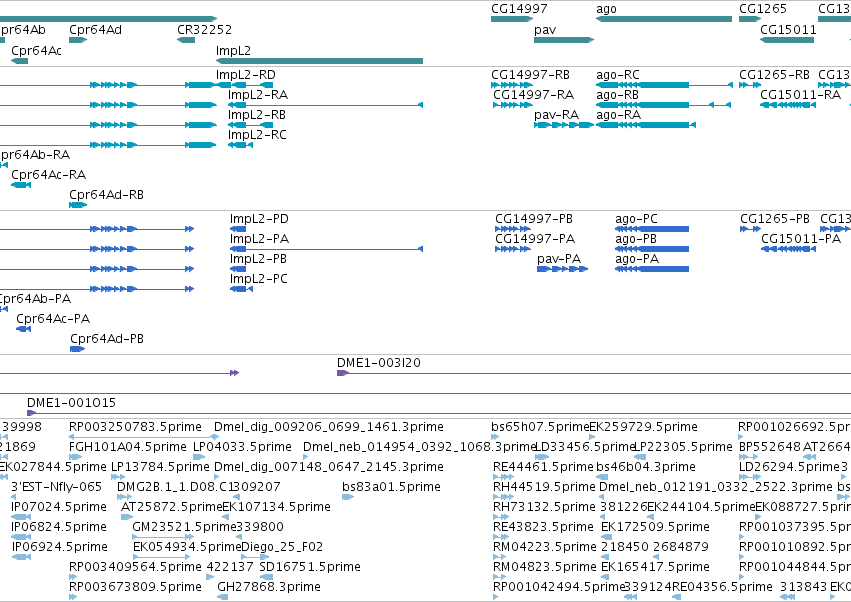Select EST RM04823.5prime
851x602 pixels.
(x=544, y=568)
